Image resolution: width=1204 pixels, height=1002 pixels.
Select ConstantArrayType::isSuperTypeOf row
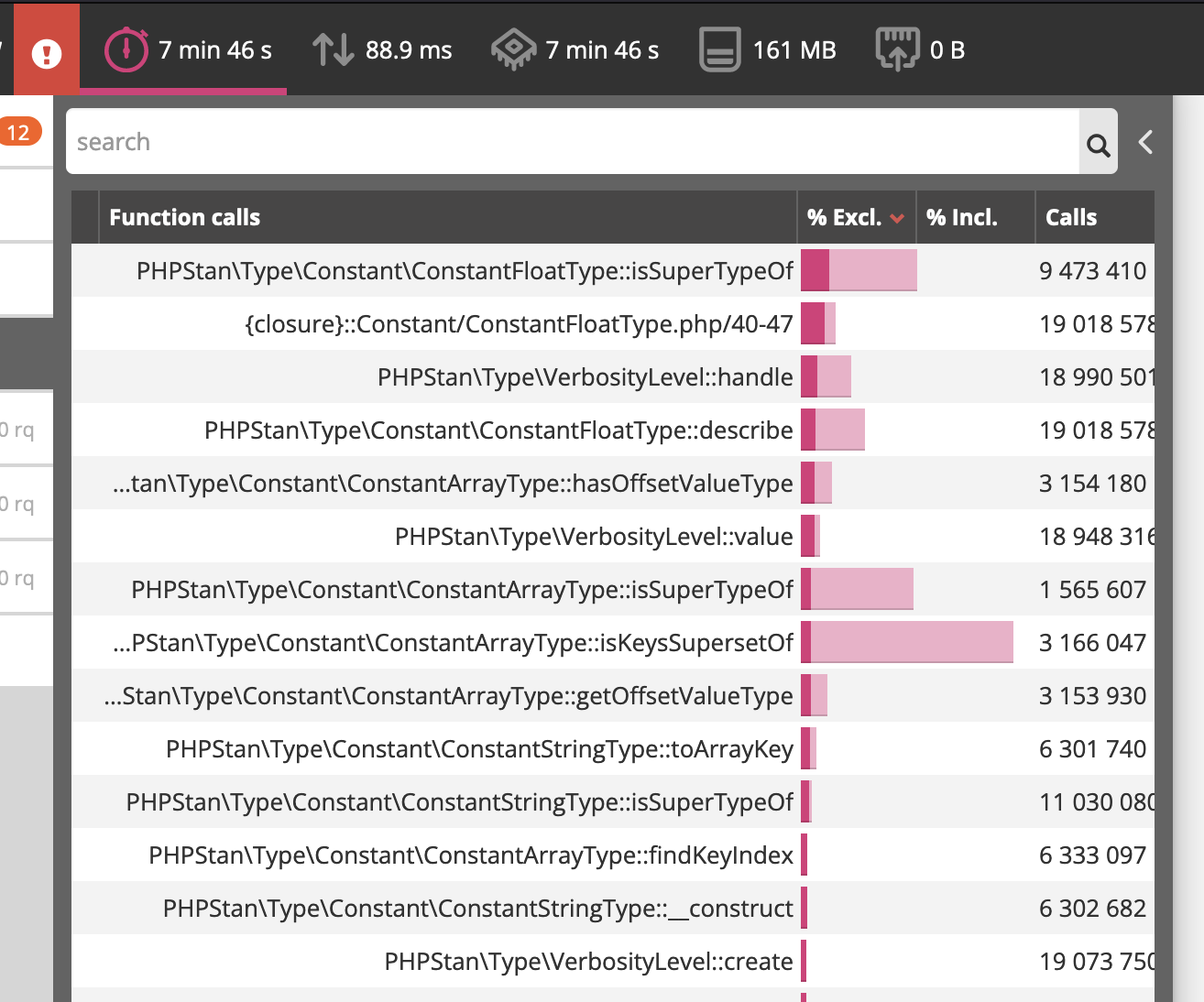click(613, 589)
